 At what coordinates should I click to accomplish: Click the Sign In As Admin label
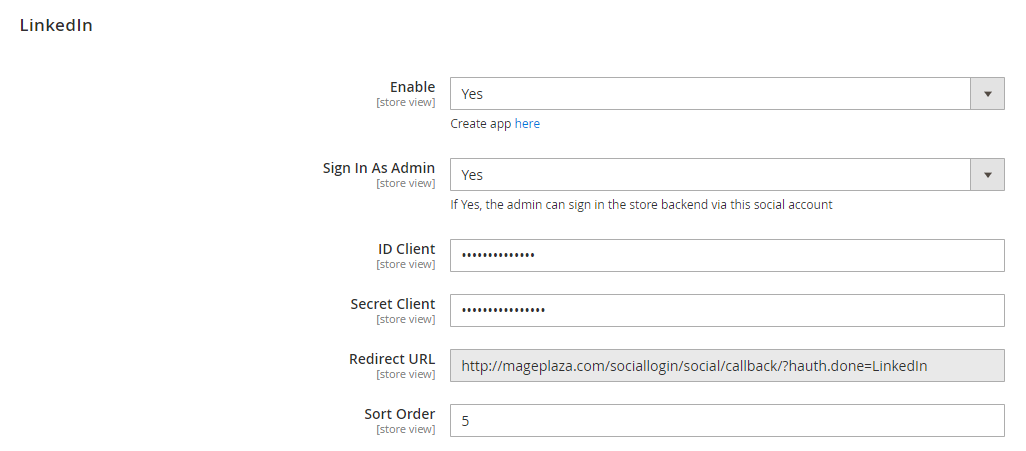pyautogui.click(x=379, y=168)
